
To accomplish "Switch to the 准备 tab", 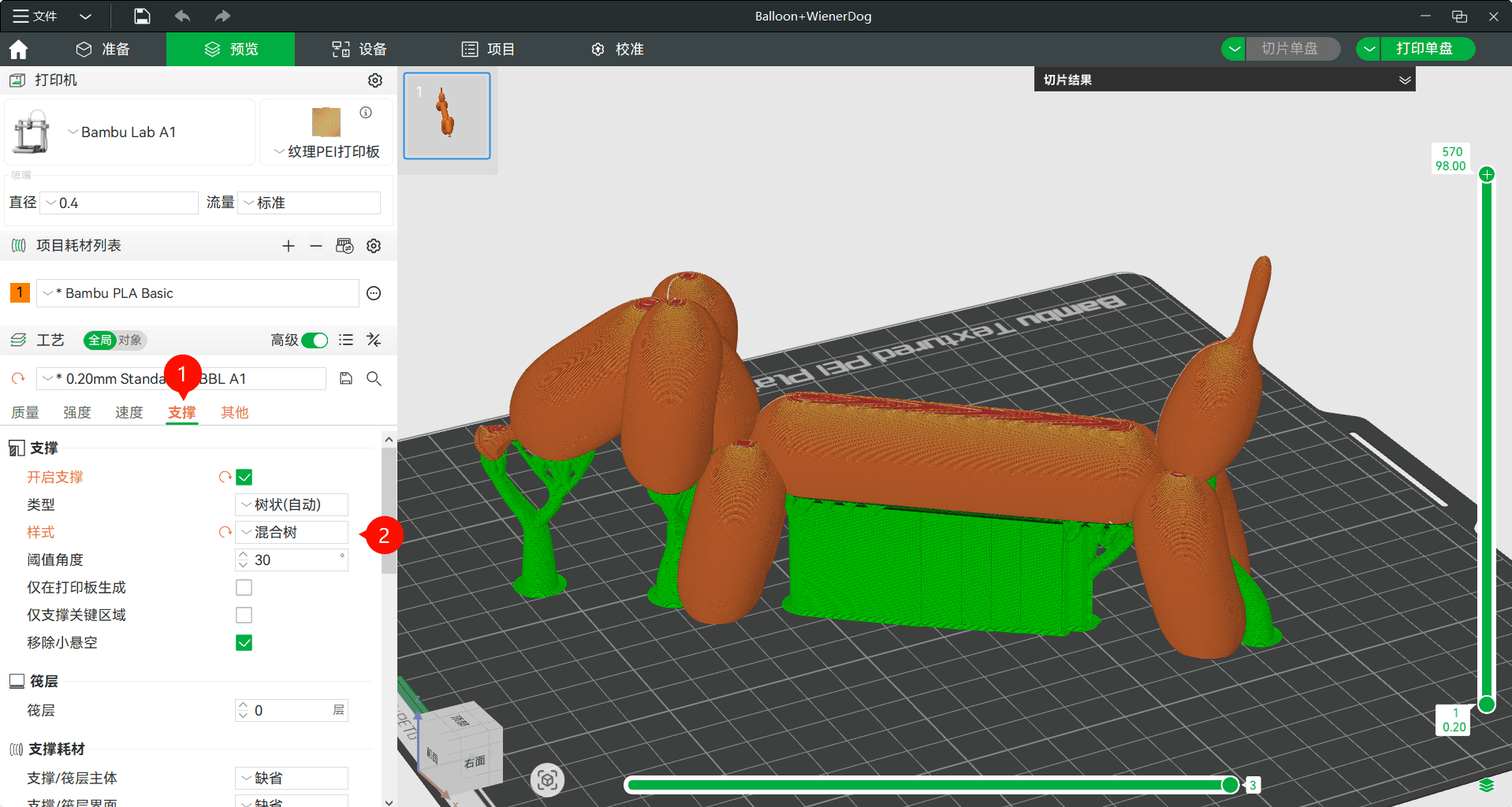I will (103, 49).
